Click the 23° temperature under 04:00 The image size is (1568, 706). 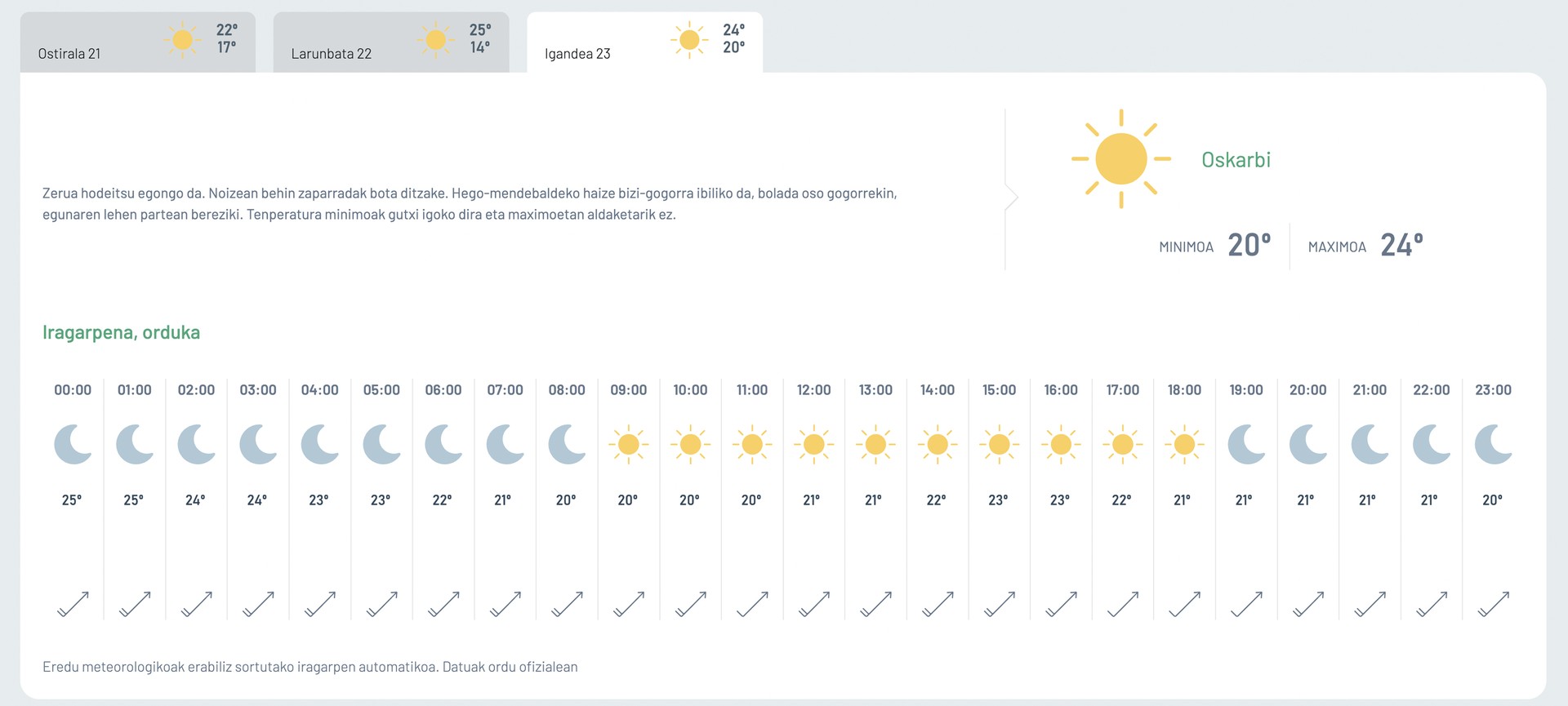pos(319,500)
